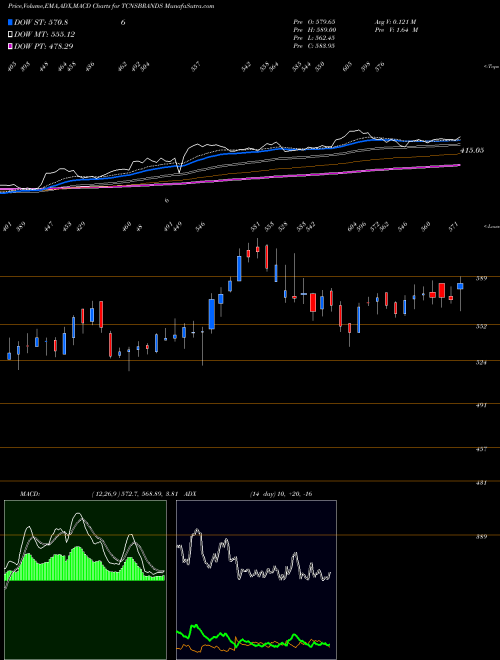Click the 491 price level label
The height and width of the screenshot is (660, 500).
(x=482, y=405)
